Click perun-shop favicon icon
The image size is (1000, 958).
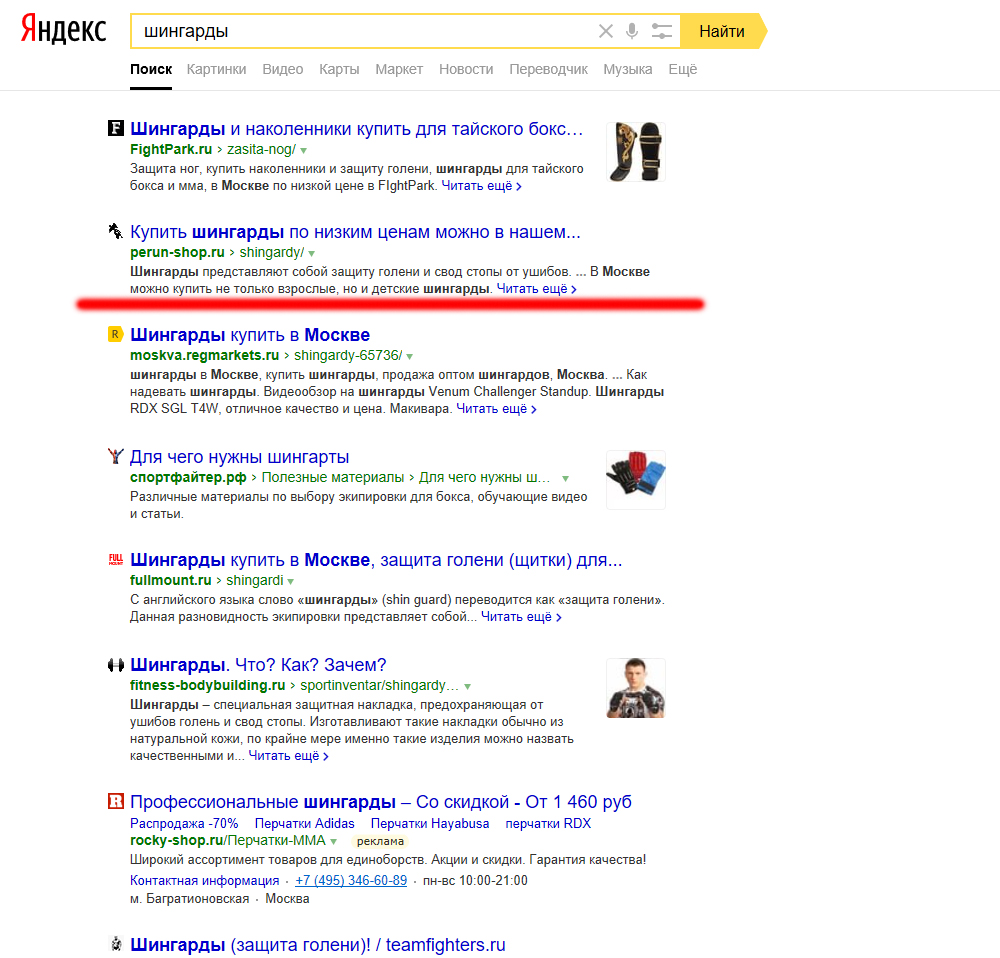(115, 231)
